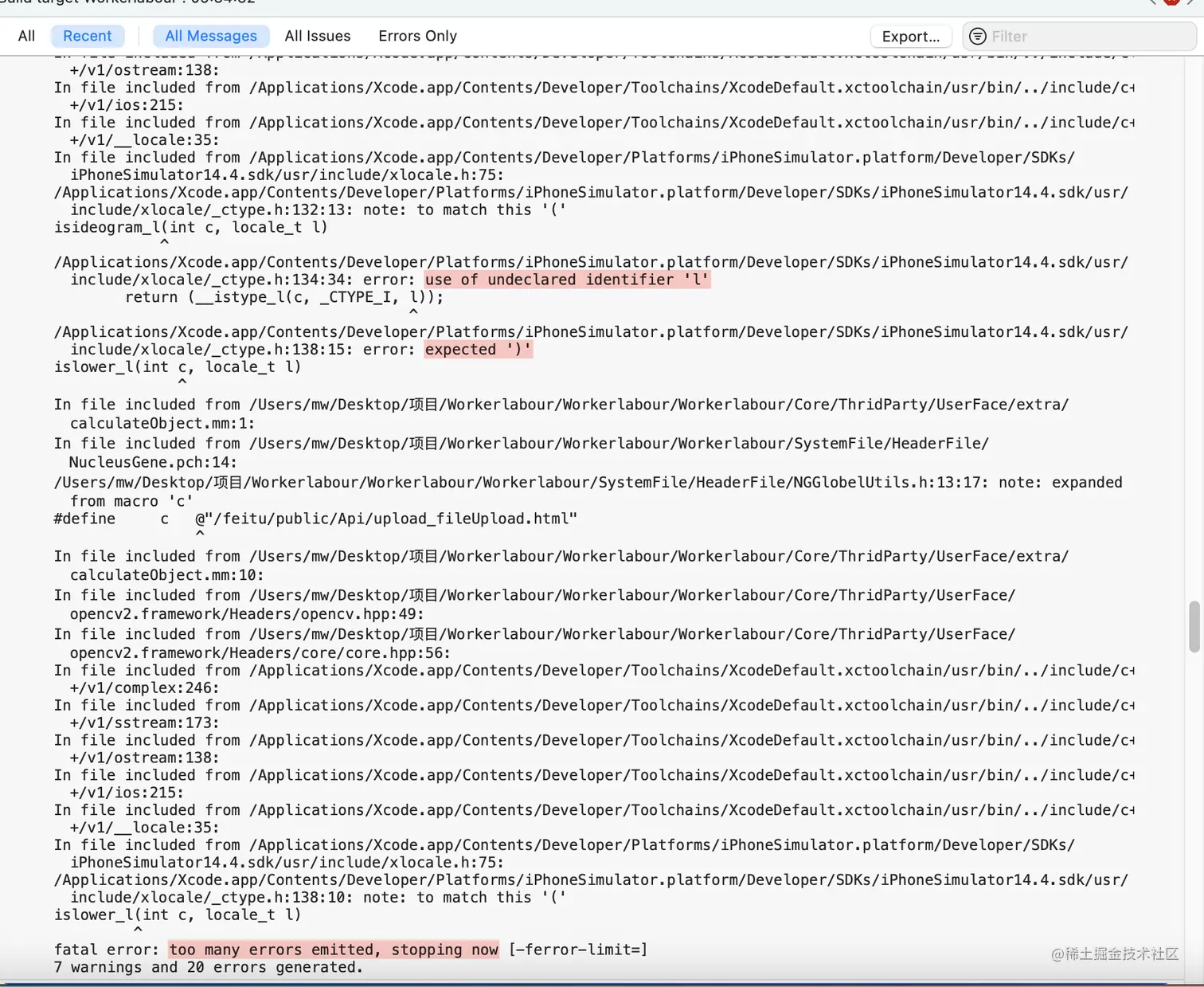
Task: Select the "All" scope filter
Action: tap(26, 36)
